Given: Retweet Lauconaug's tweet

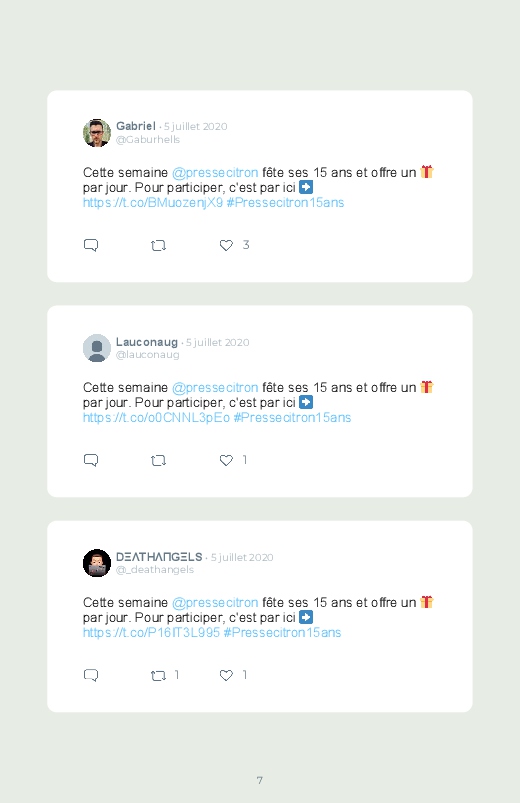Looking at the screenshot, I should coord(158,461).
